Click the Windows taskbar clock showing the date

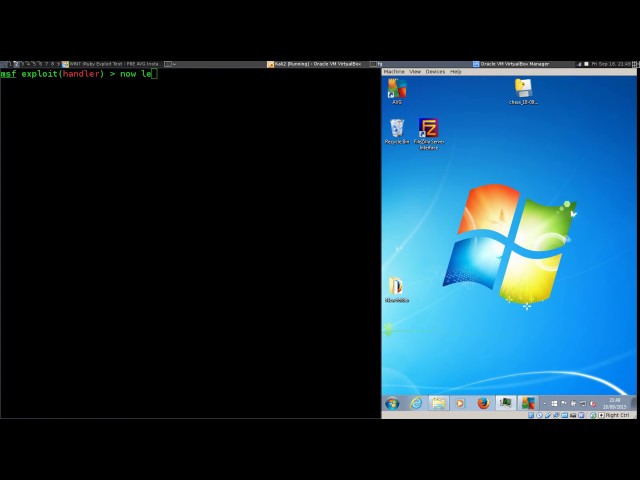614,404
